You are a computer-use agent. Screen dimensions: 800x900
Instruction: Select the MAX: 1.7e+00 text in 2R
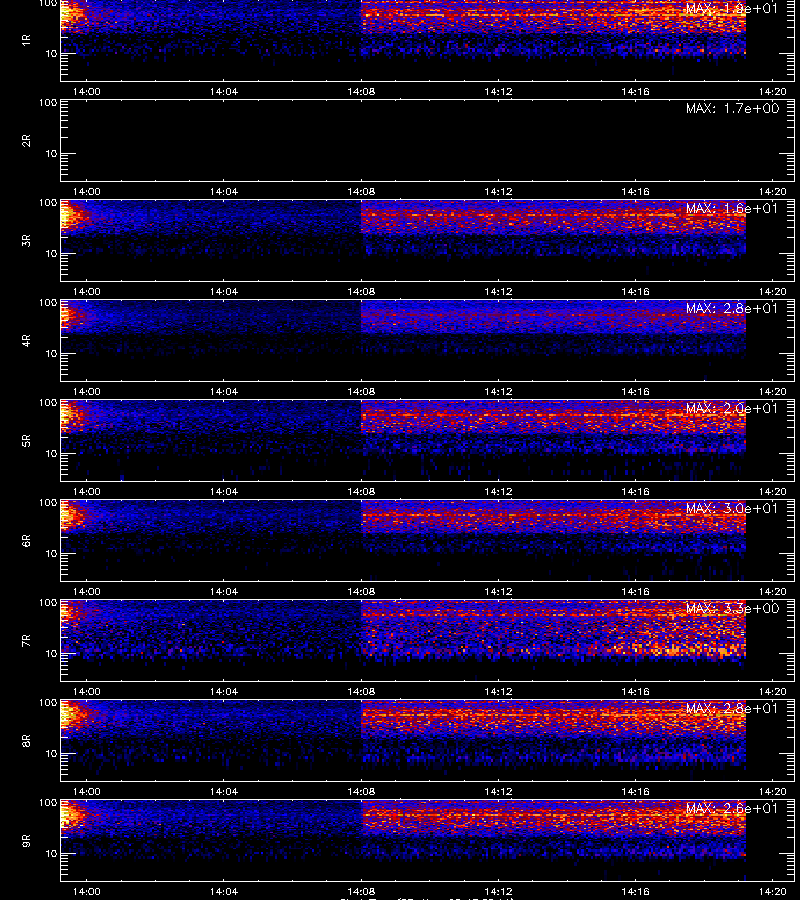[x=732, y=108]
